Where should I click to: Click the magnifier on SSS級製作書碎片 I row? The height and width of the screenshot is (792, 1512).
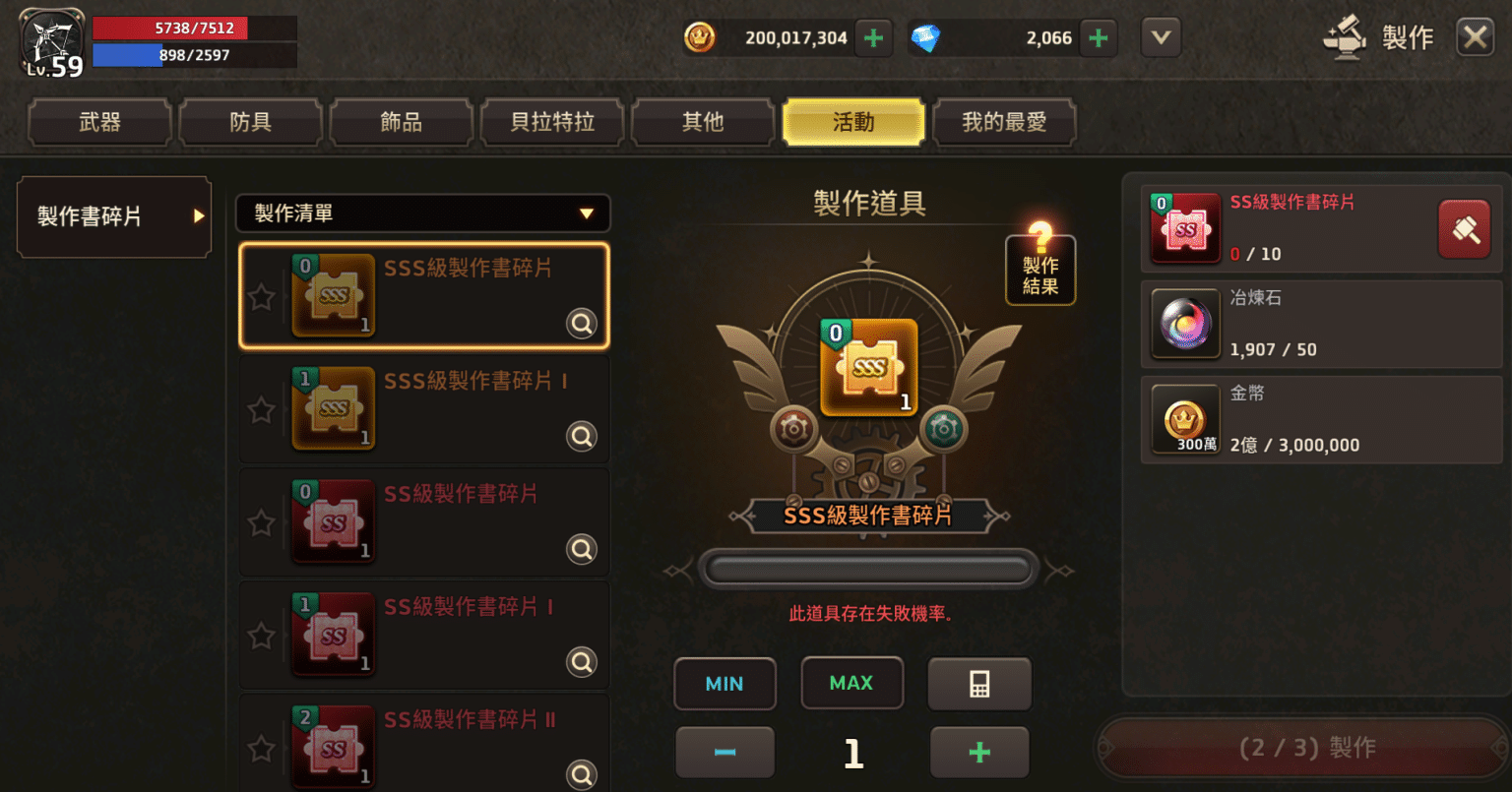click(582, 436)
